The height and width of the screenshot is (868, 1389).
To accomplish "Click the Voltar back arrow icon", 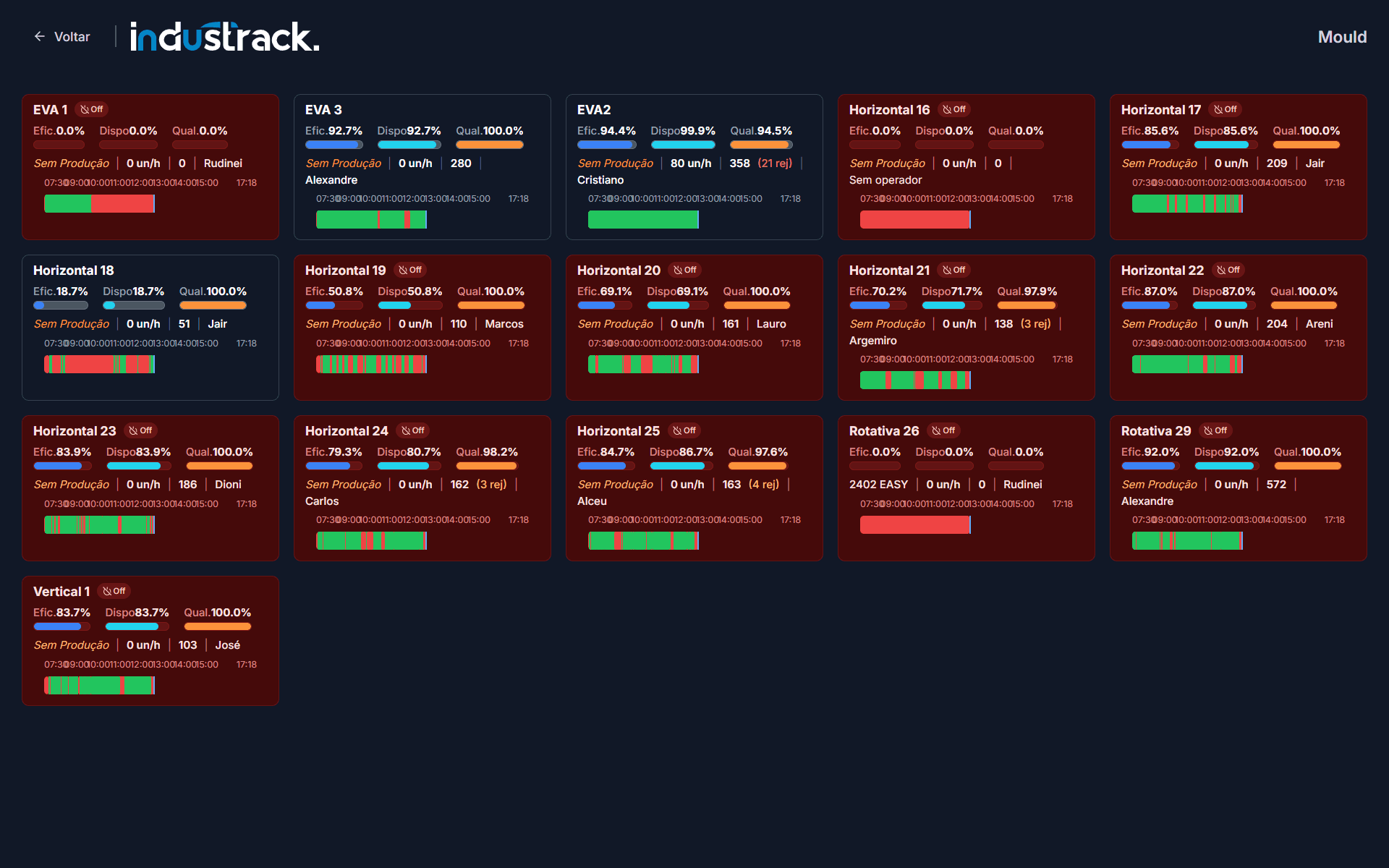I will (40, 36).
